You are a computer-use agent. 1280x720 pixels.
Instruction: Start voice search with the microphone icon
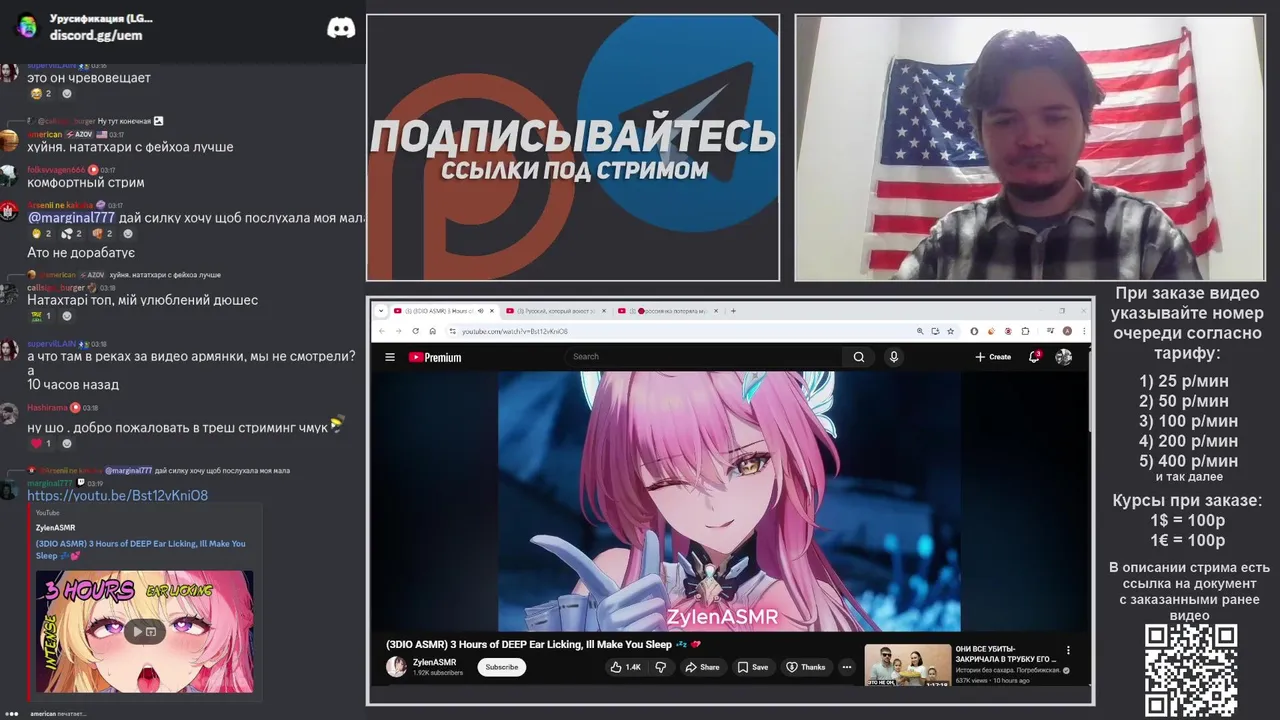click(x=894, y=357)
